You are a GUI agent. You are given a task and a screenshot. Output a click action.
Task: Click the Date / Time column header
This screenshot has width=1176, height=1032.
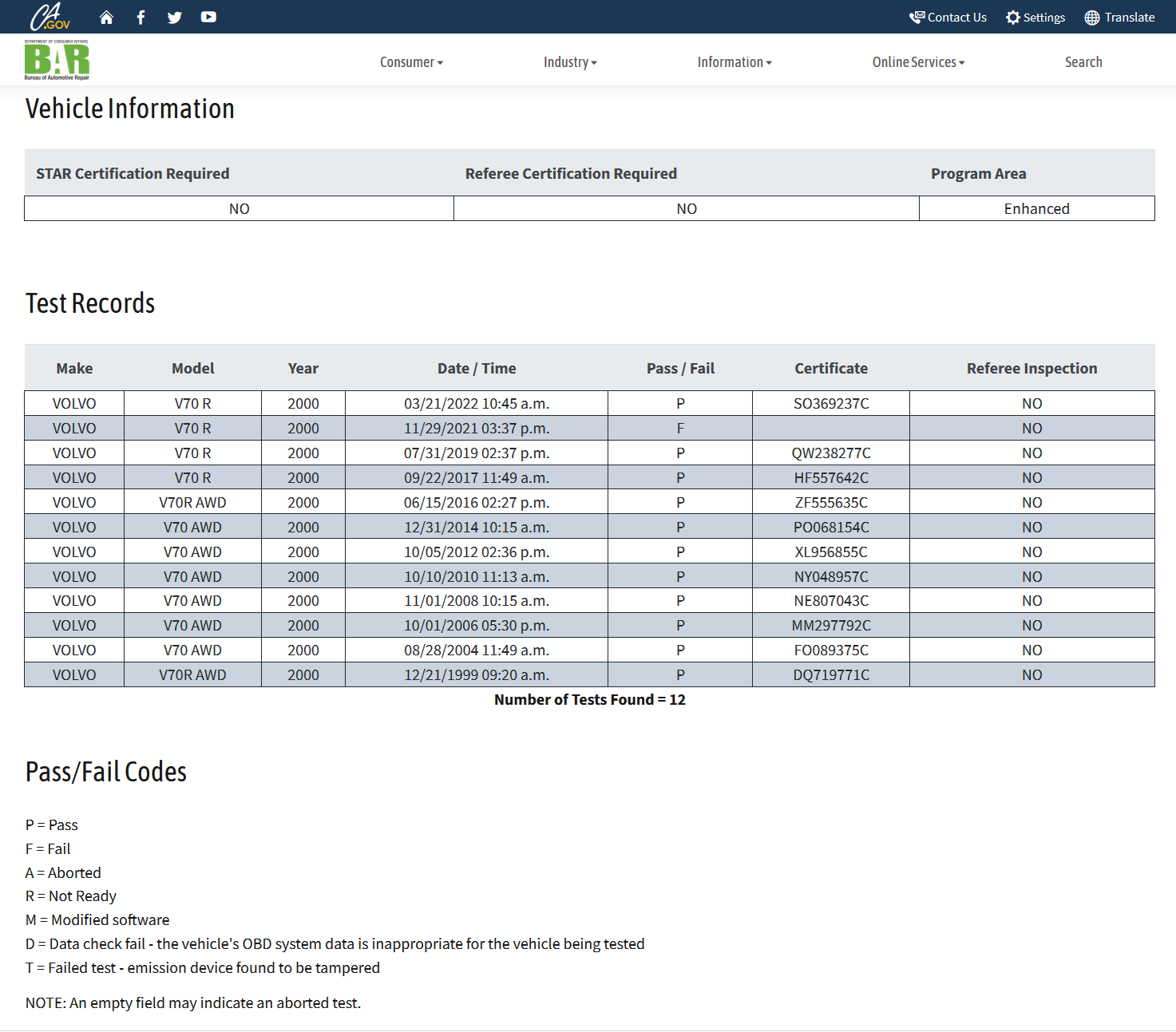tap(477, 369)
